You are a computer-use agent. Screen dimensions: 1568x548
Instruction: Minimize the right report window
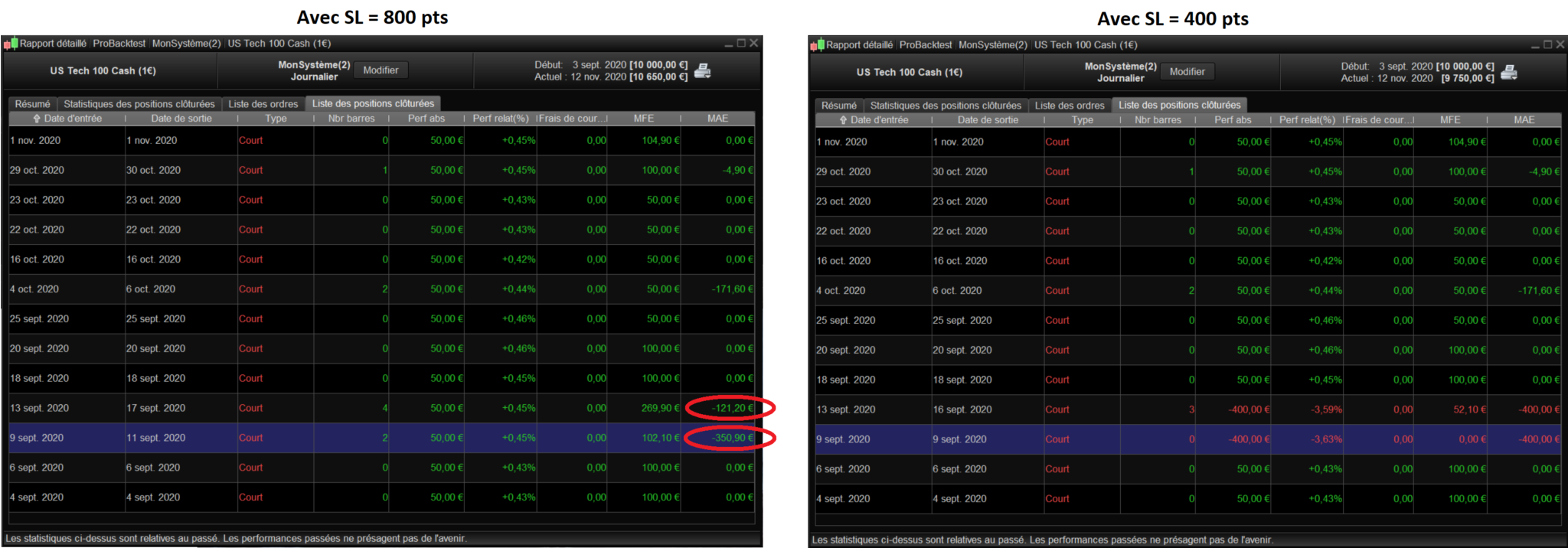pos(1535,46)
